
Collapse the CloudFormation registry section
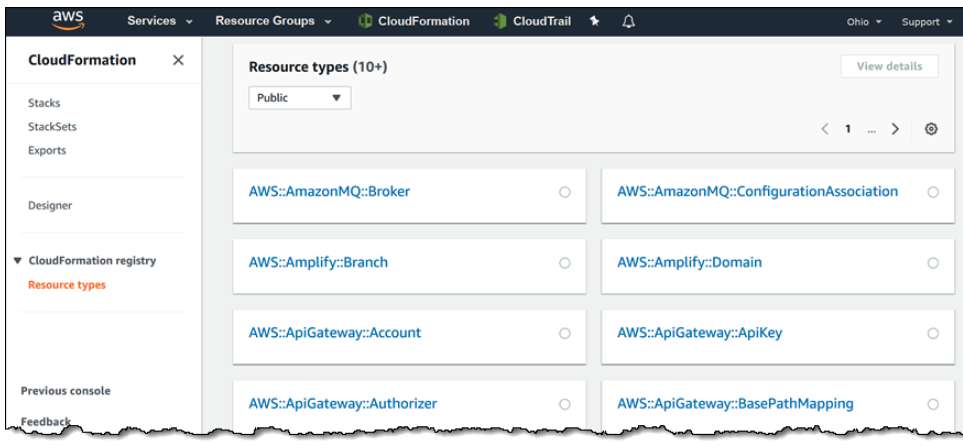pyautogui.click(x=18, y=261)
